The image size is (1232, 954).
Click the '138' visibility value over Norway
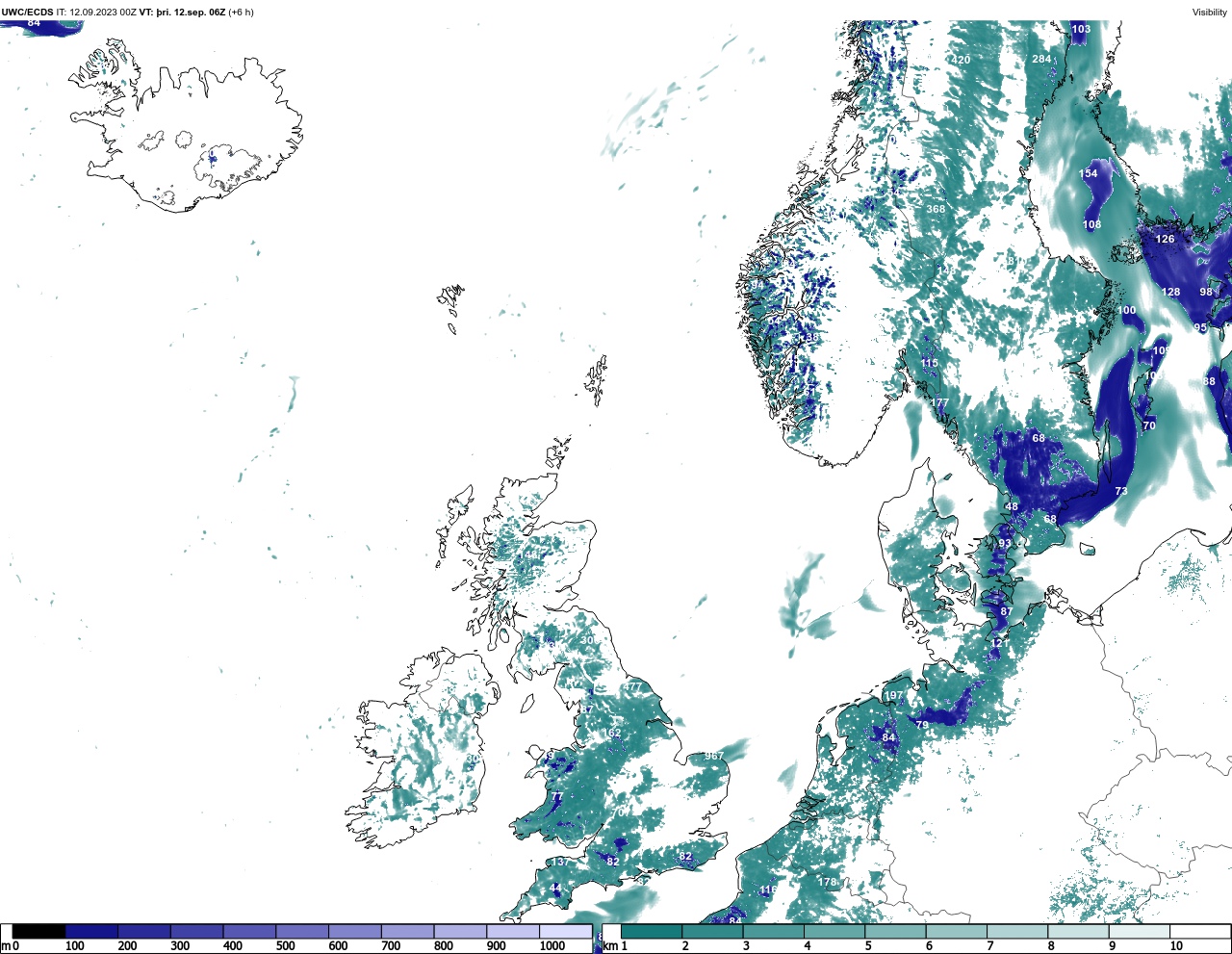[809, 338]
